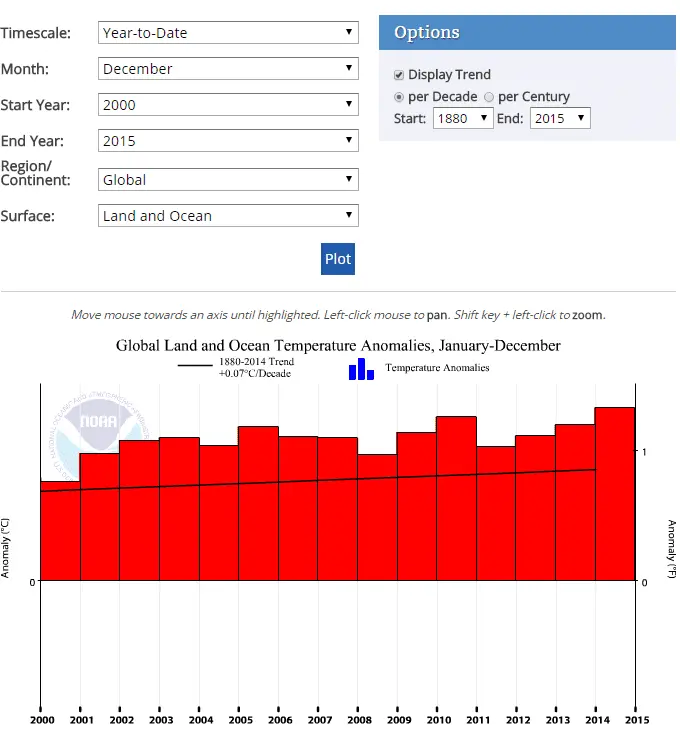Screen dimensions: 680x735
Task: Open the Timescale dropdown showing Year-to-Date
Action: point(228,32)
